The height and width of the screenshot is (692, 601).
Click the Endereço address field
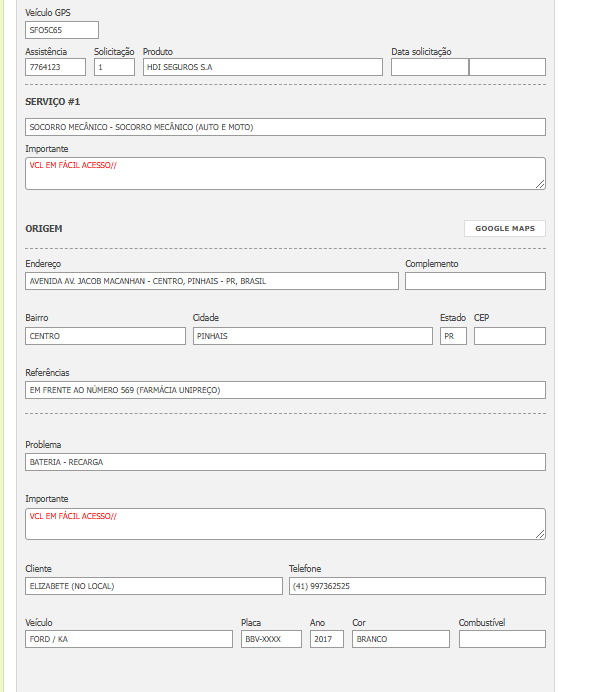[x=211, y=281]
